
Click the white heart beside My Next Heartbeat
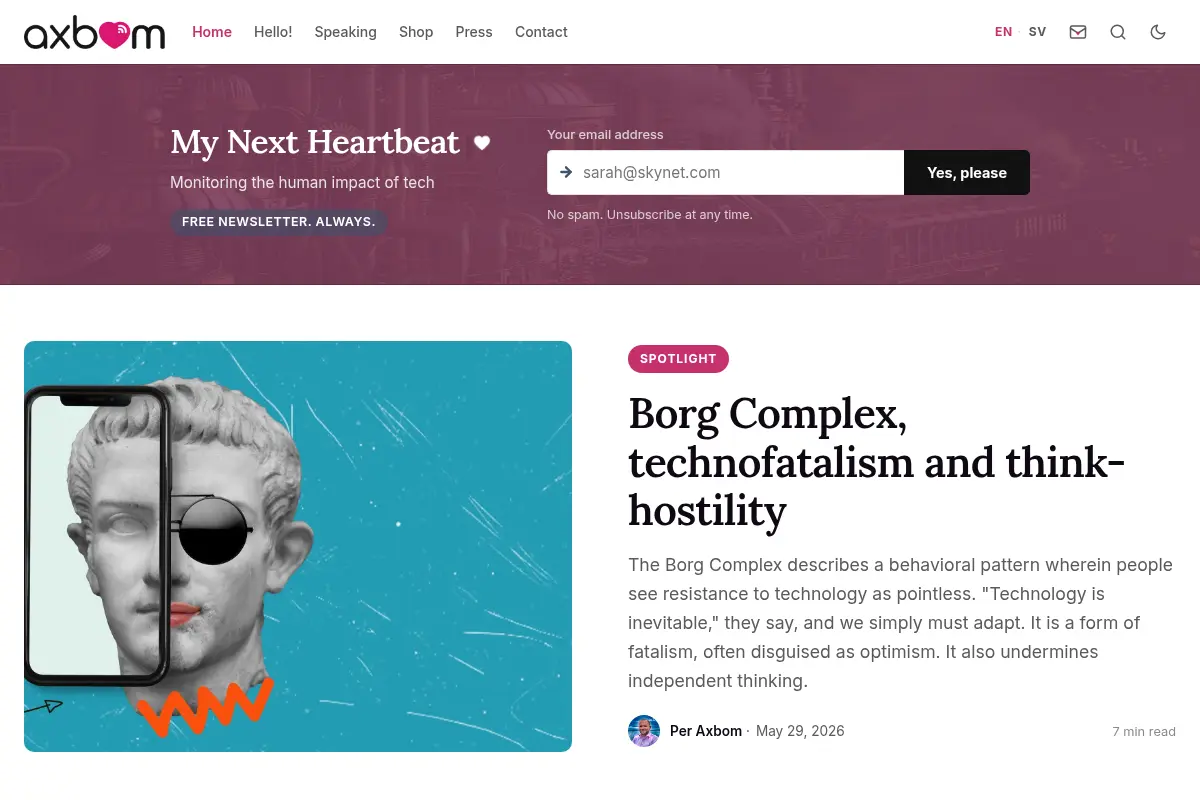[482, 143]
